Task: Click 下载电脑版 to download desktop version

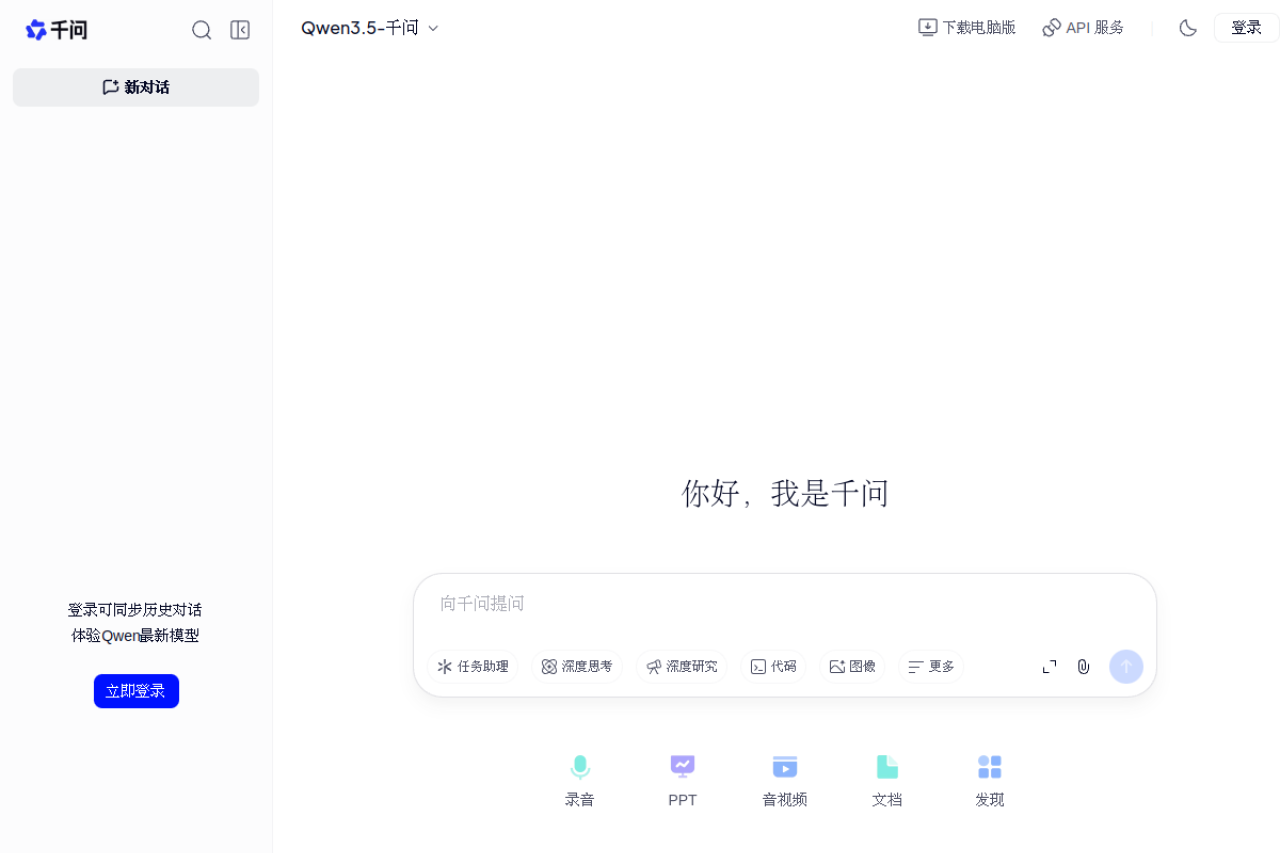Action: 965,27
